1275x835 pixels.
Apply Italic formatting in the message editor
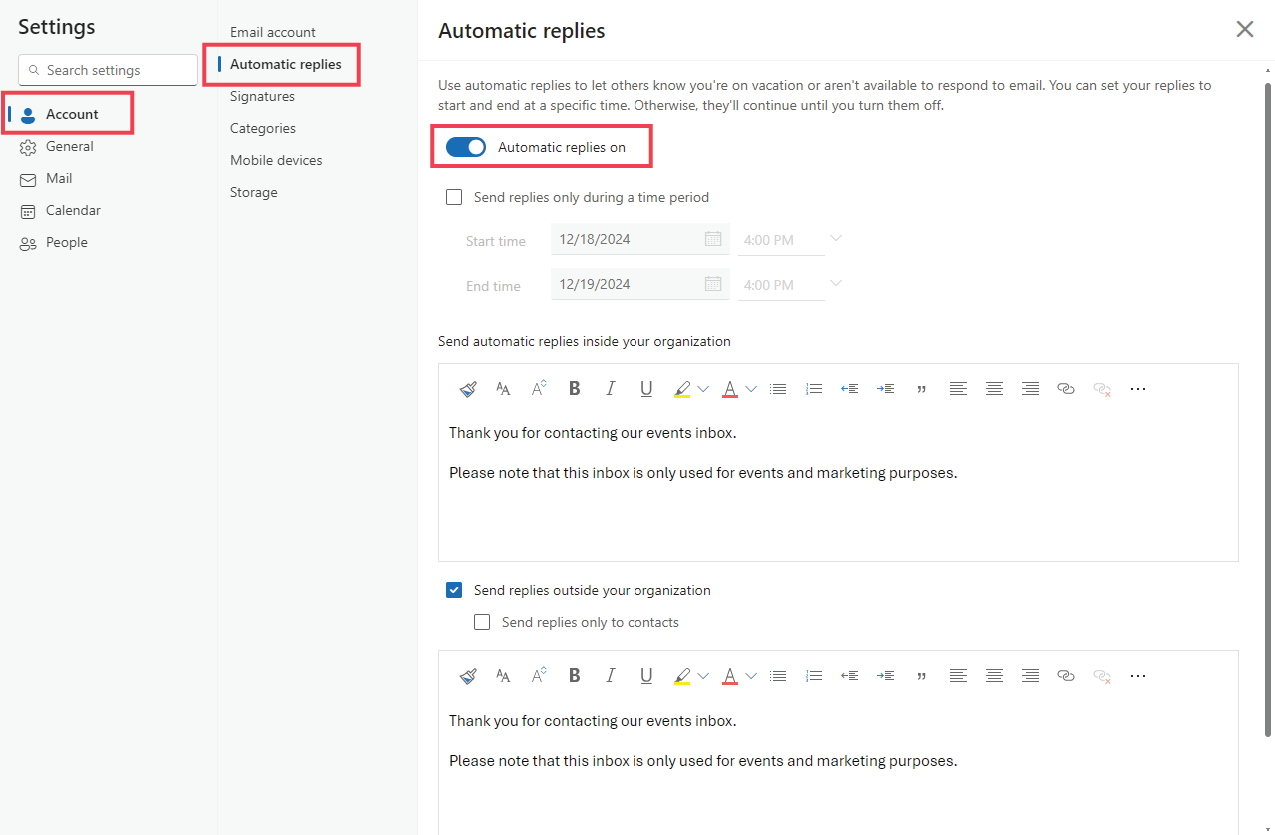[610, 388]
